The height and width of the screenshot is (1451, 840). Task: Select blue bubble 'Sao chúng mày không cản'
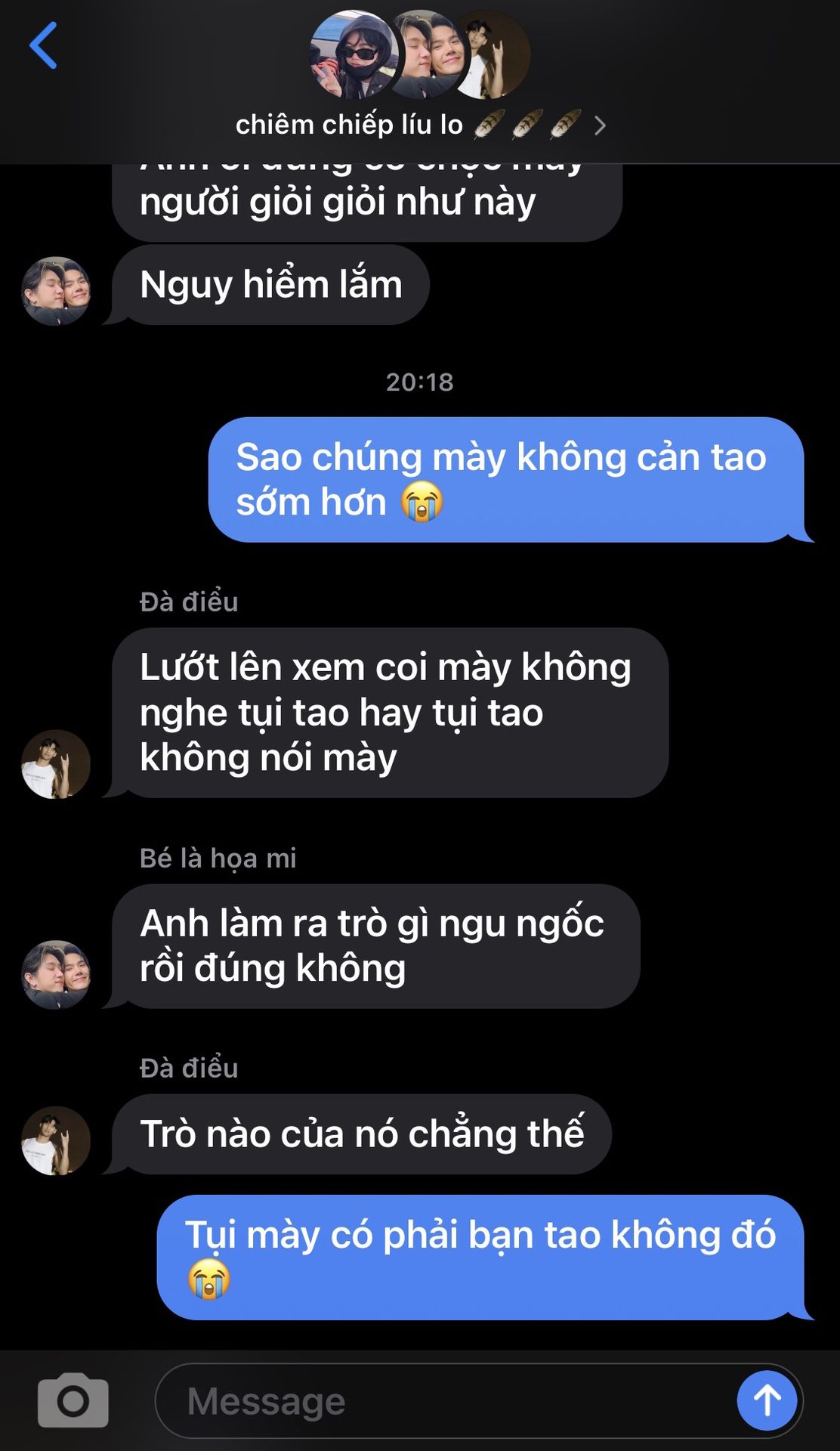tap(506, 479)
